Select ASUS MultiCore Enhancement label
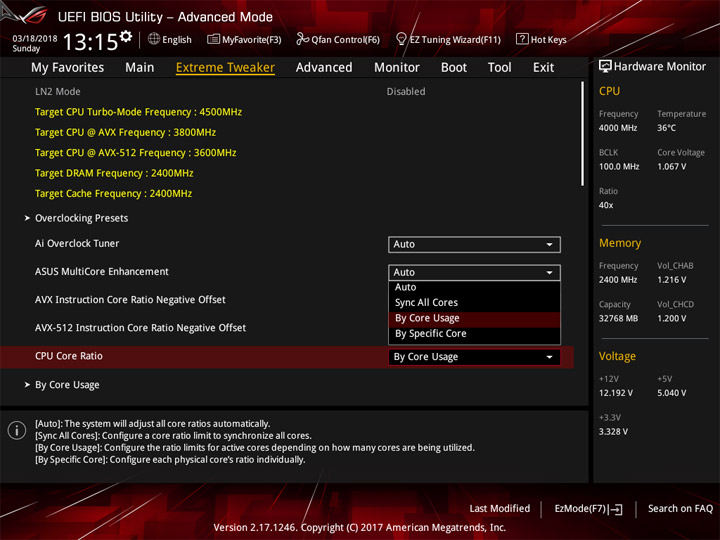Viewport: 720px width, 540px height. [x=101, y=271]
